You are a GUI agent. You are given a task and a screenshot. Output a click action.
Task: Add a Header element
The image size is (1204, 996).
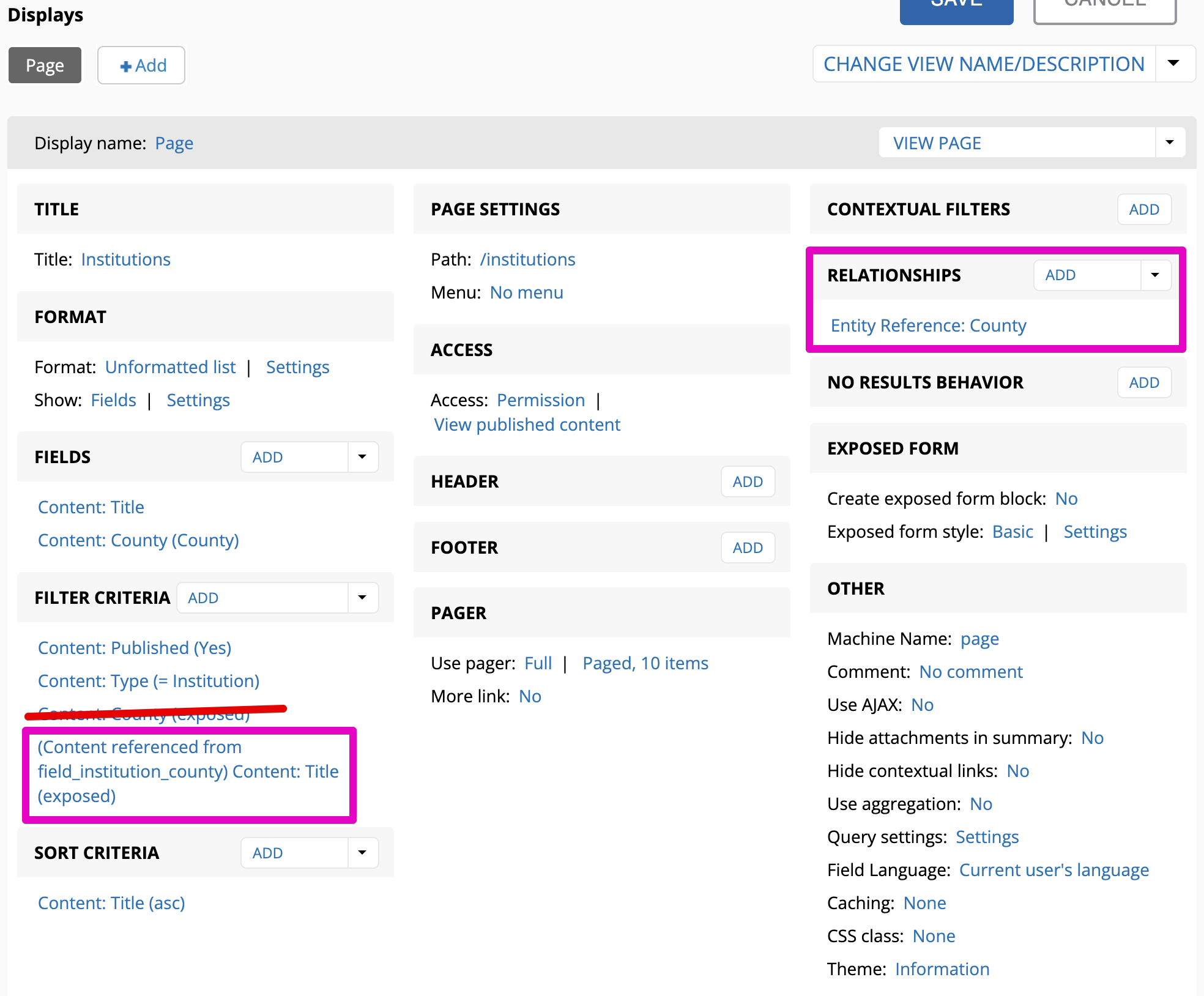point(747,481)
